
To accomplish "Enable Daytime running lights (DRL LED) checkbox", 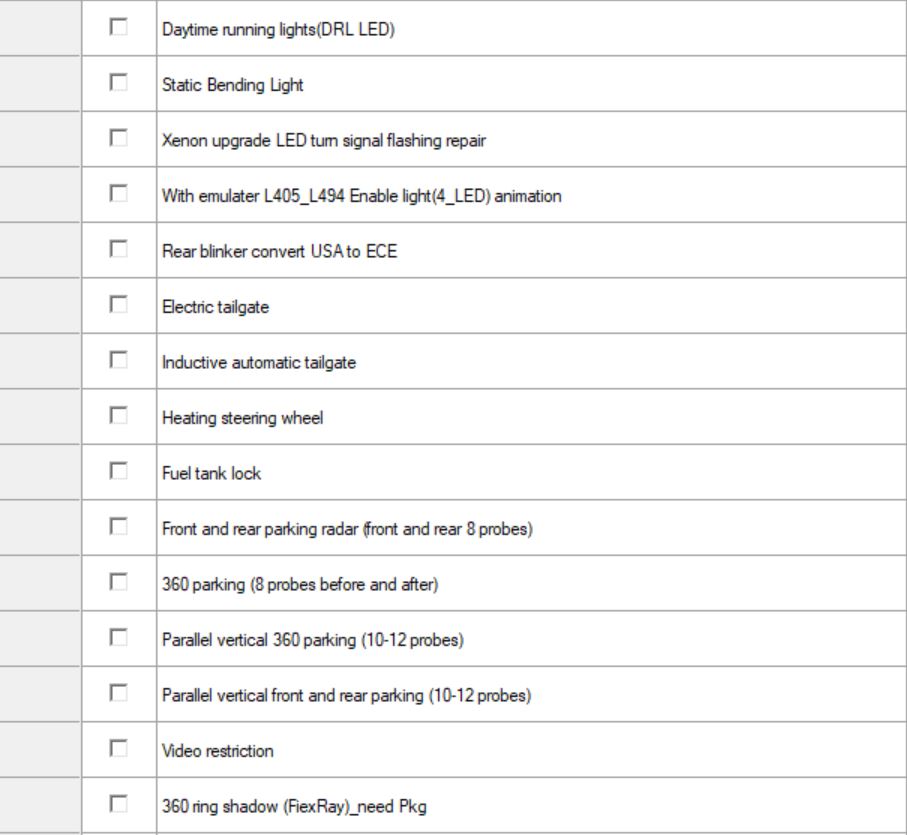I will [x=119, y=29].
